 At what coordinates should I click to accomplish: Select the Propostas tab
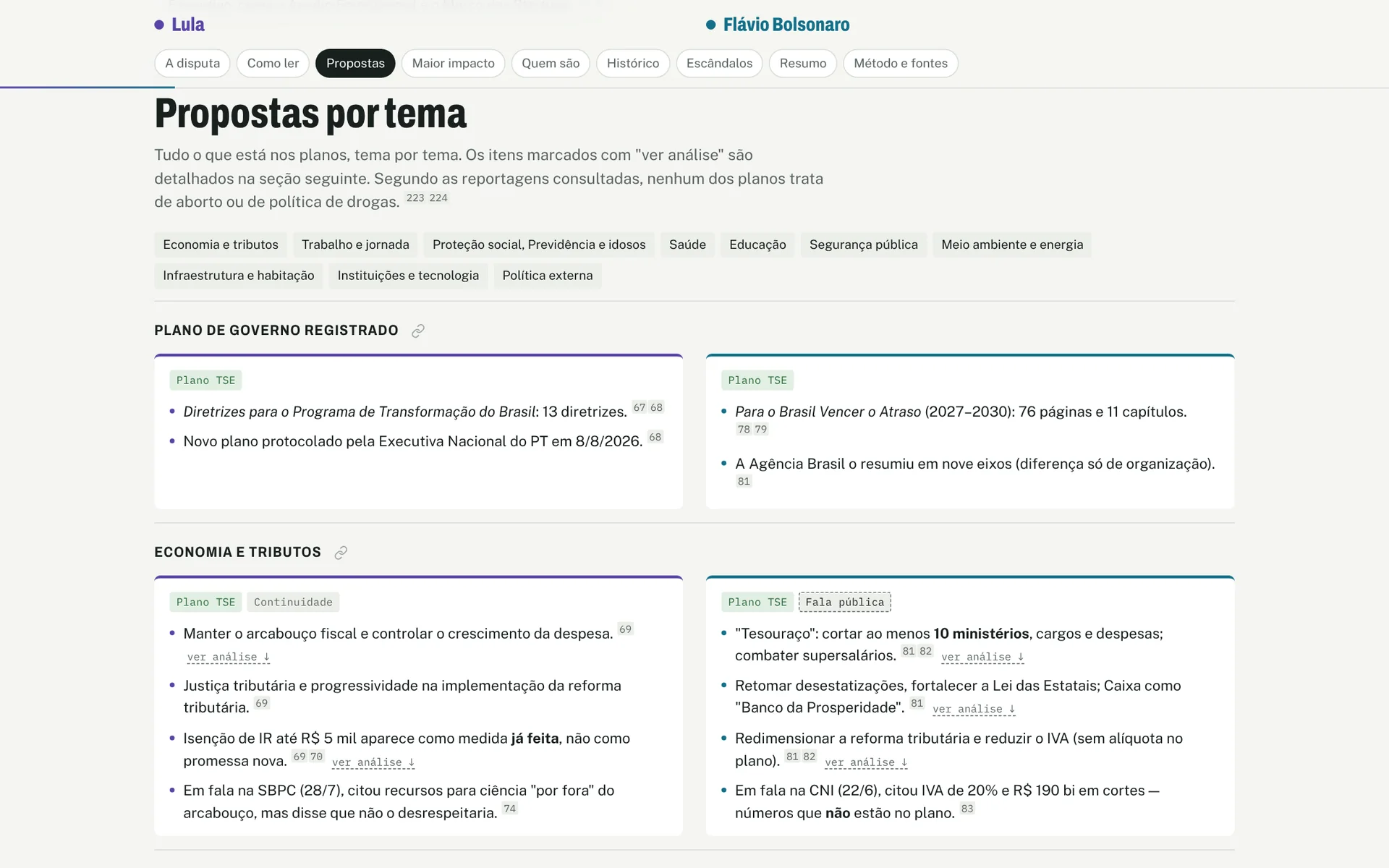pos(355,63)
